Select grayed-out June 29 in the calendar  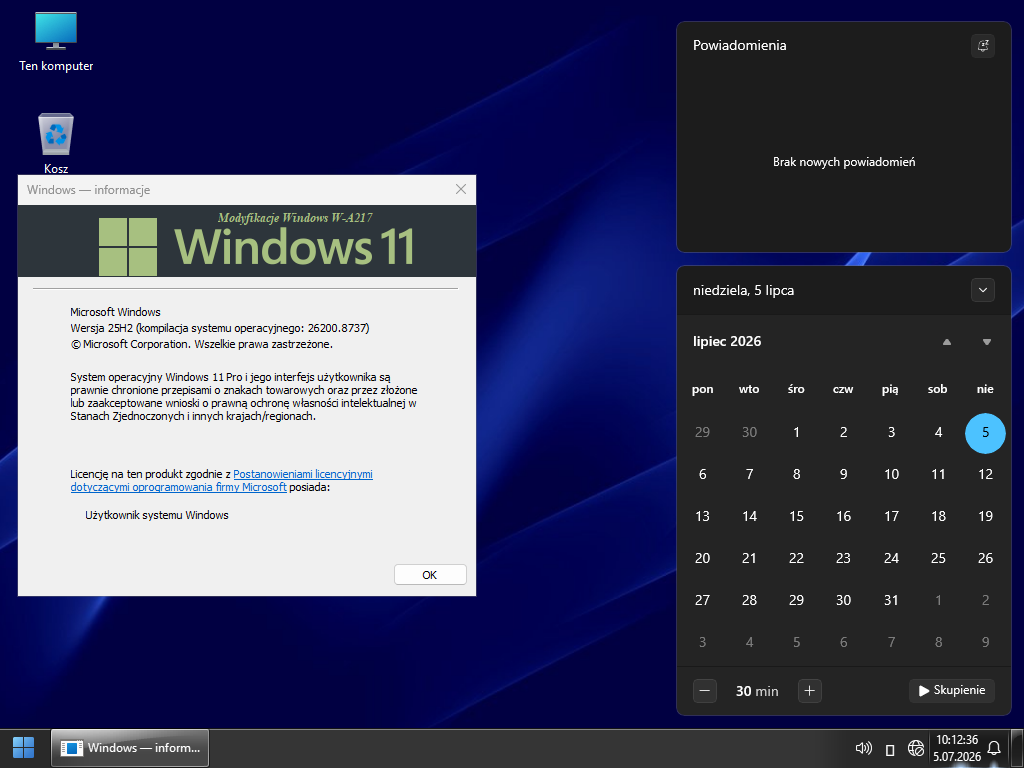click(x=702, y=432)
